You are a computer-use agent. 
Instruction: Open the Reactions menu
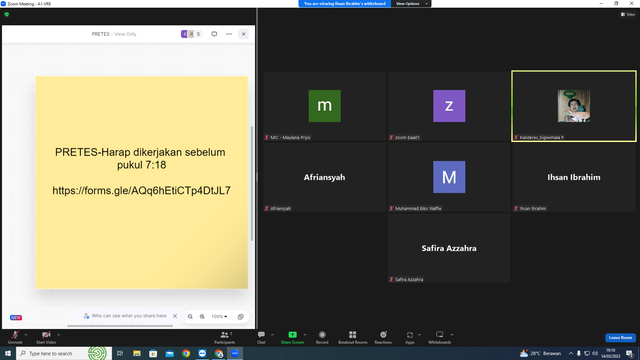tap(383, 337)
